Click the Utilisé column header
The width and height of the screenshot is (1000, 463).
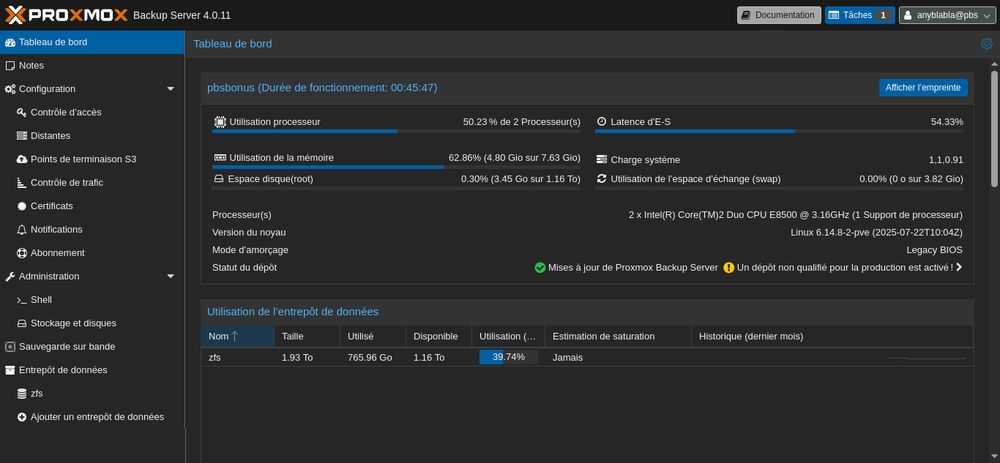[373, 336]
